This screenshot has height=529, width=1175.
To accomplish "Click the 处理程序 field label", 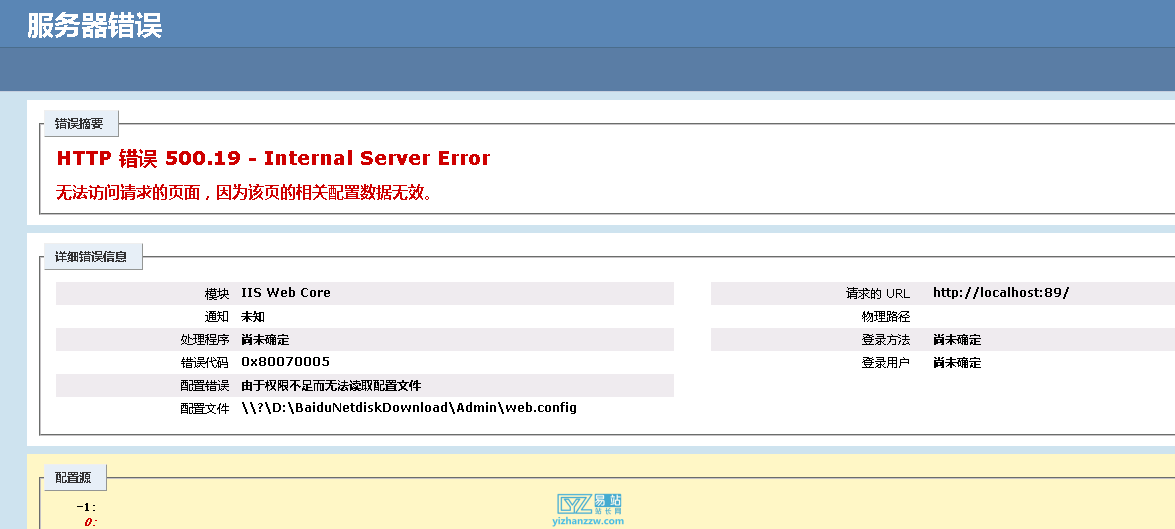I will point(205,340).
